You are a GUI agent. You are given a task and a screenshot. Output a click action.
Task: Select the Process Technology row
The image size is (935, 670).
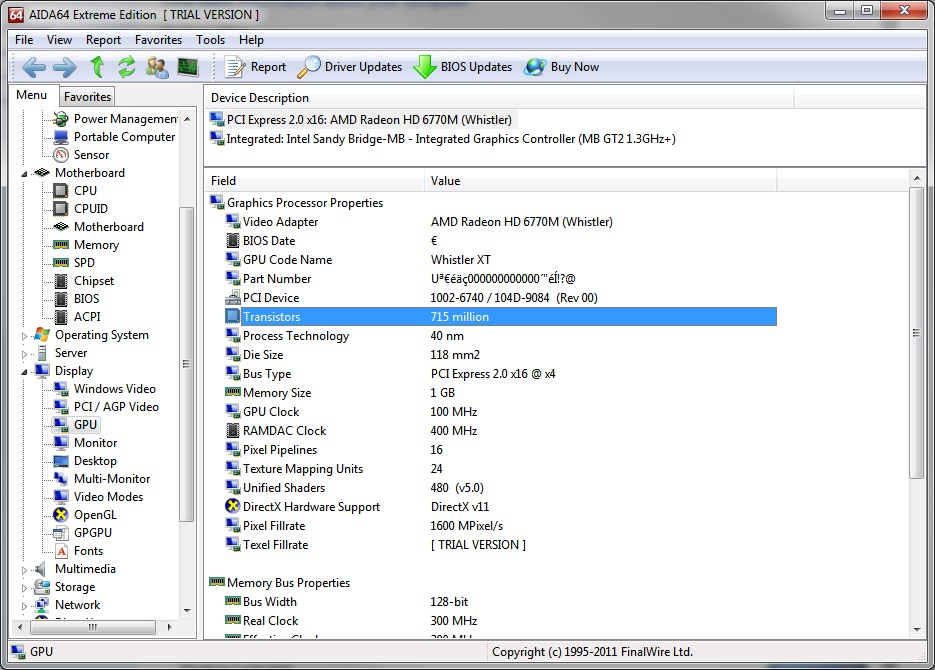coord(500,336)
